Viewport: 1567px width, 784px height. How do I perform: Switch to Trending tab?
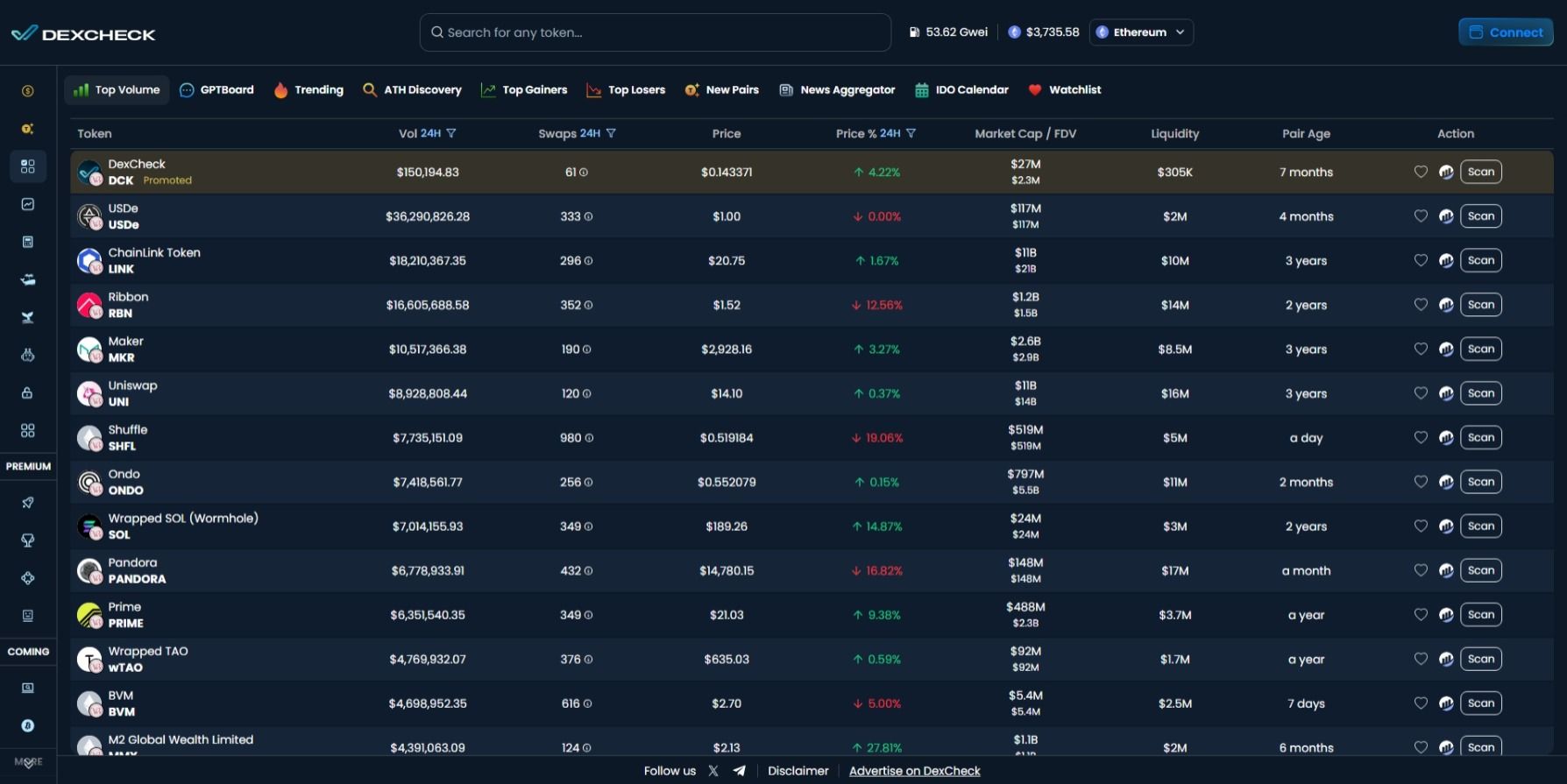pos(308,89)
